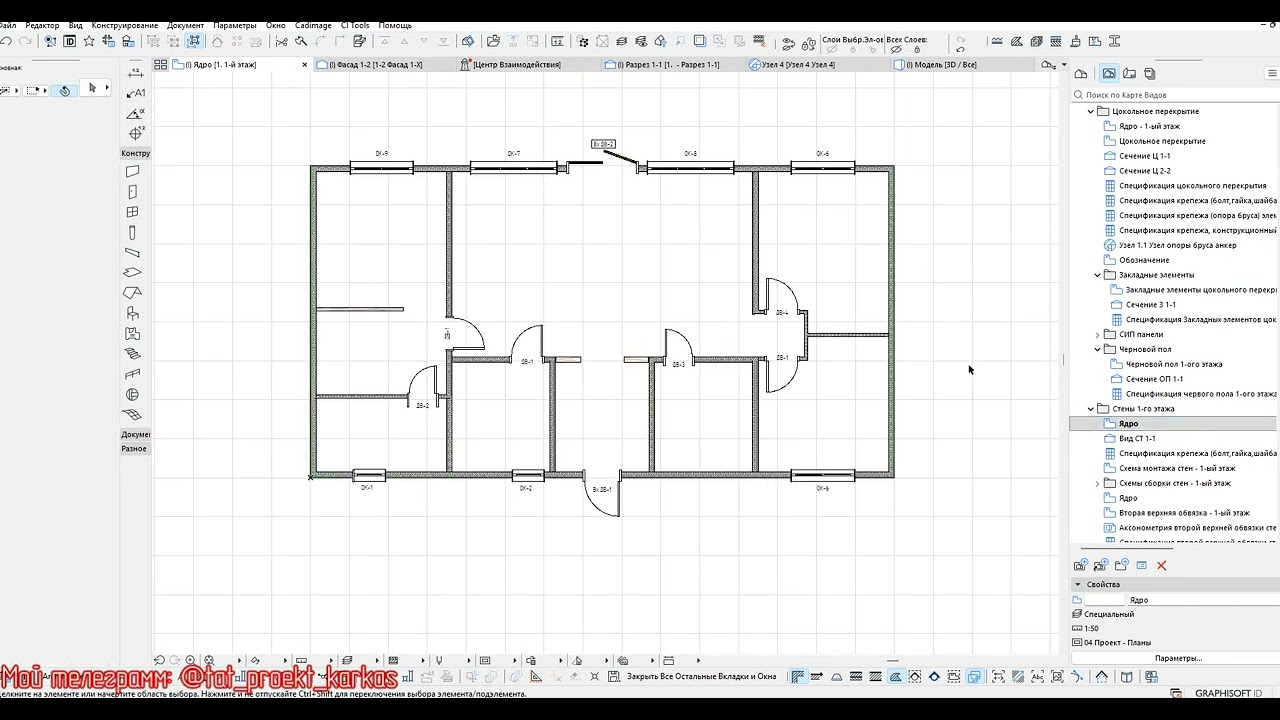Click the Поиск по Карте Видов field
This screenshot has width=1280, height=720.
(x=1174, y=95)
